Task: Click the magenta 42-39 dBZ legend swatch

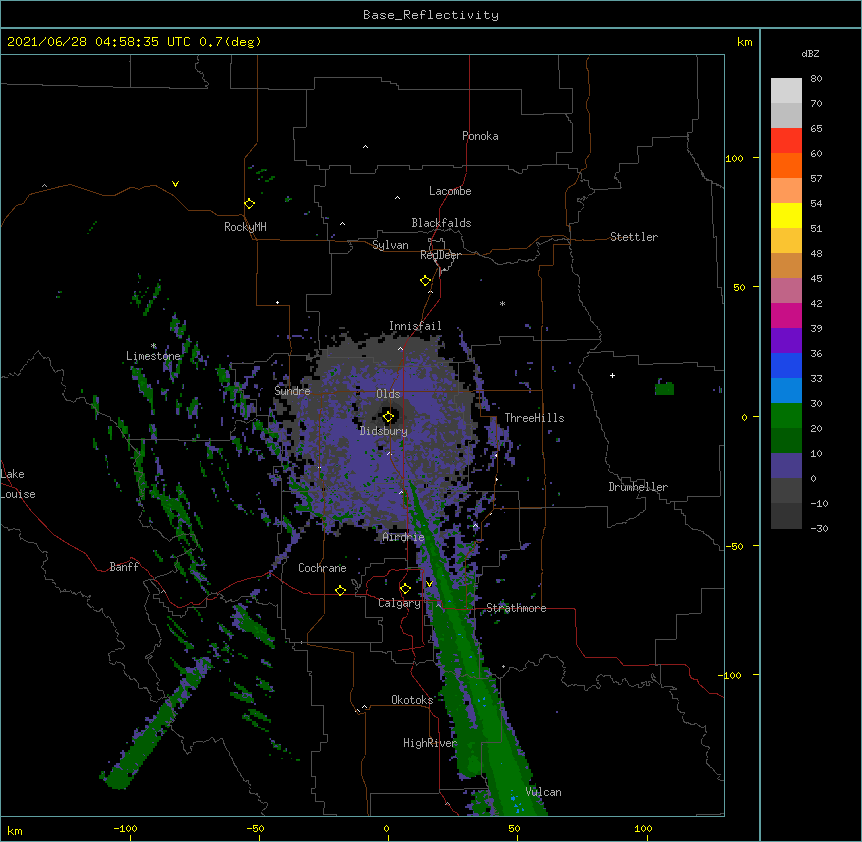Action: (786, 316)
